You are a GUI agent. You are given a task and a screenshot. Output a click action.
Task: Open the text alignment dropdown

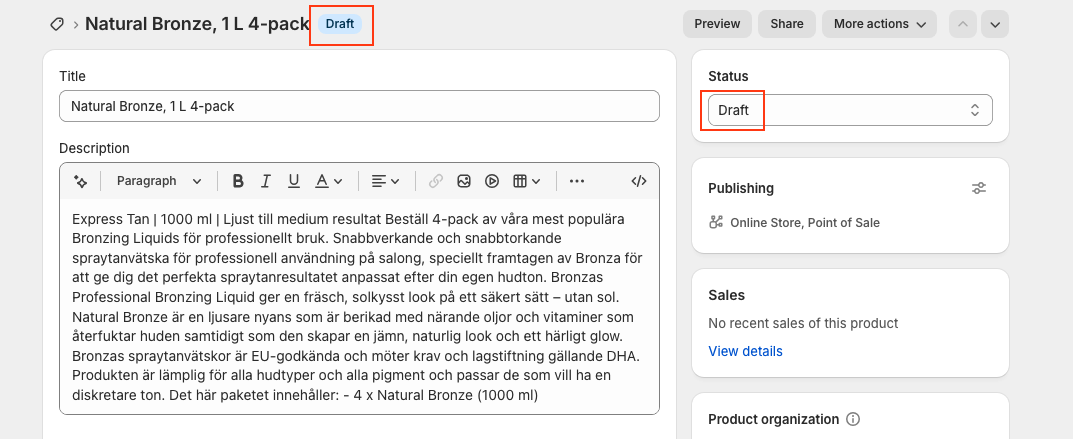(x=385, y=181)
